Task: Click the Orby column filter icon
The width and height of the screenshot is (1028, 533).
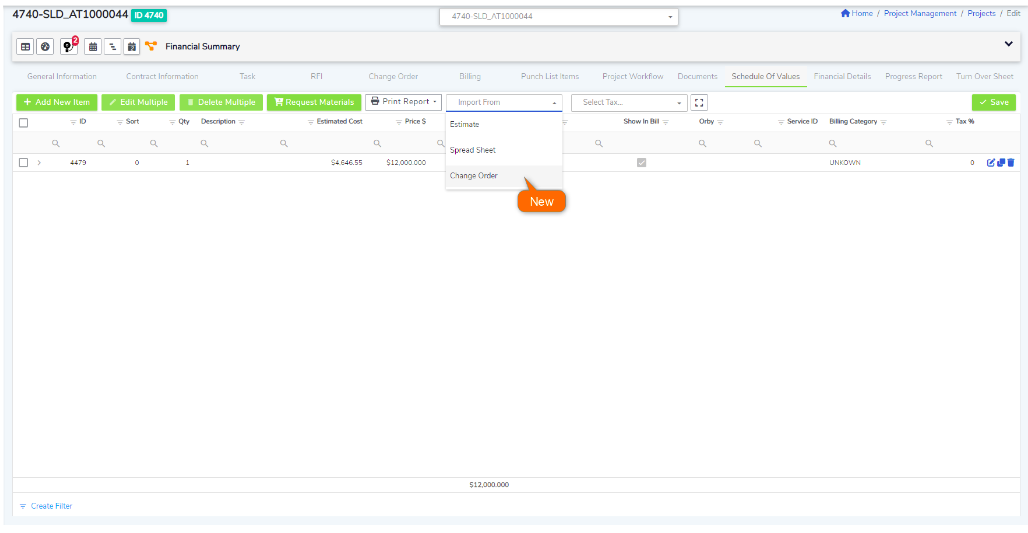Action: click(720, 122)
